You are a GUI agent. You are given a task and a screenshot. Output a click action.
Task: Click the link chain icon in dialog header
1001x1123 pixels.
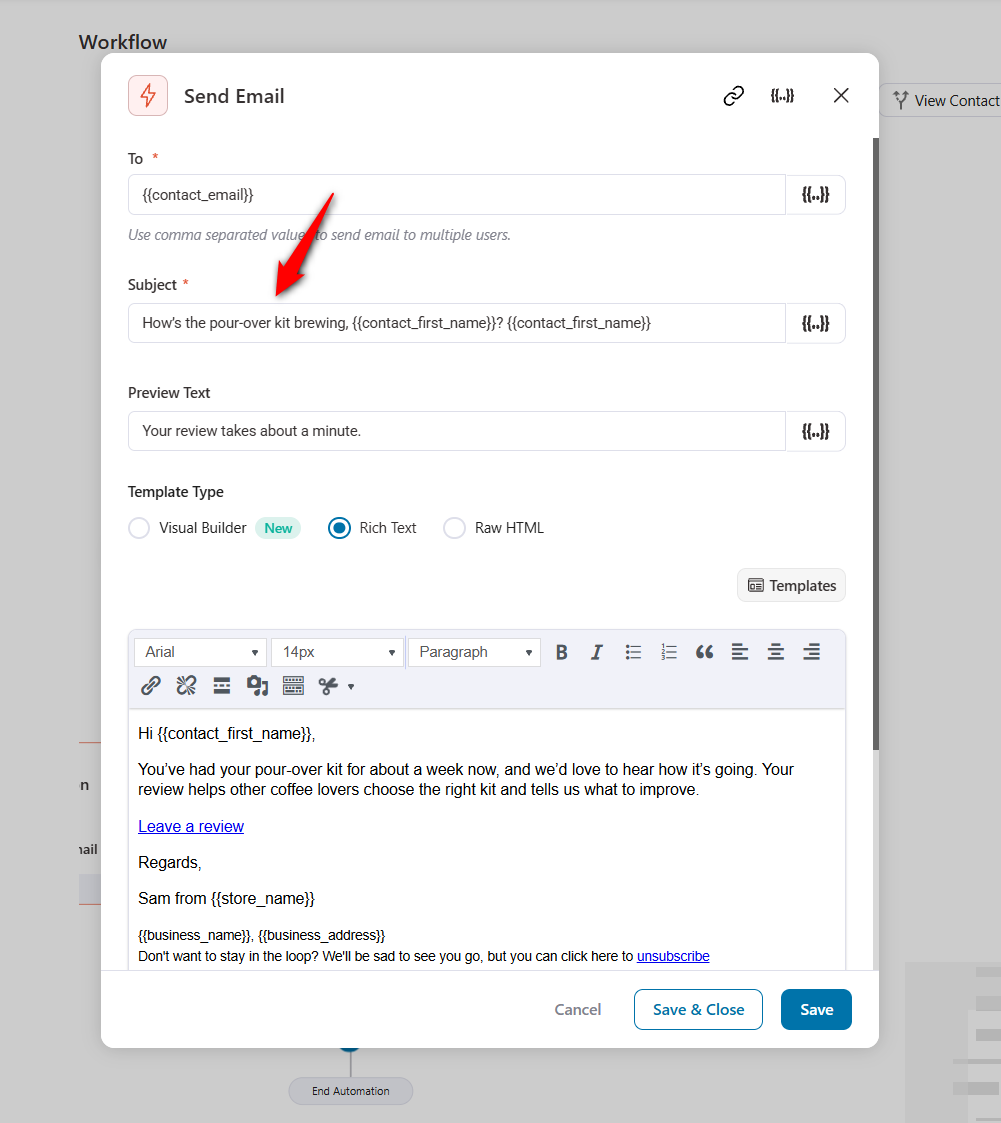734,95
